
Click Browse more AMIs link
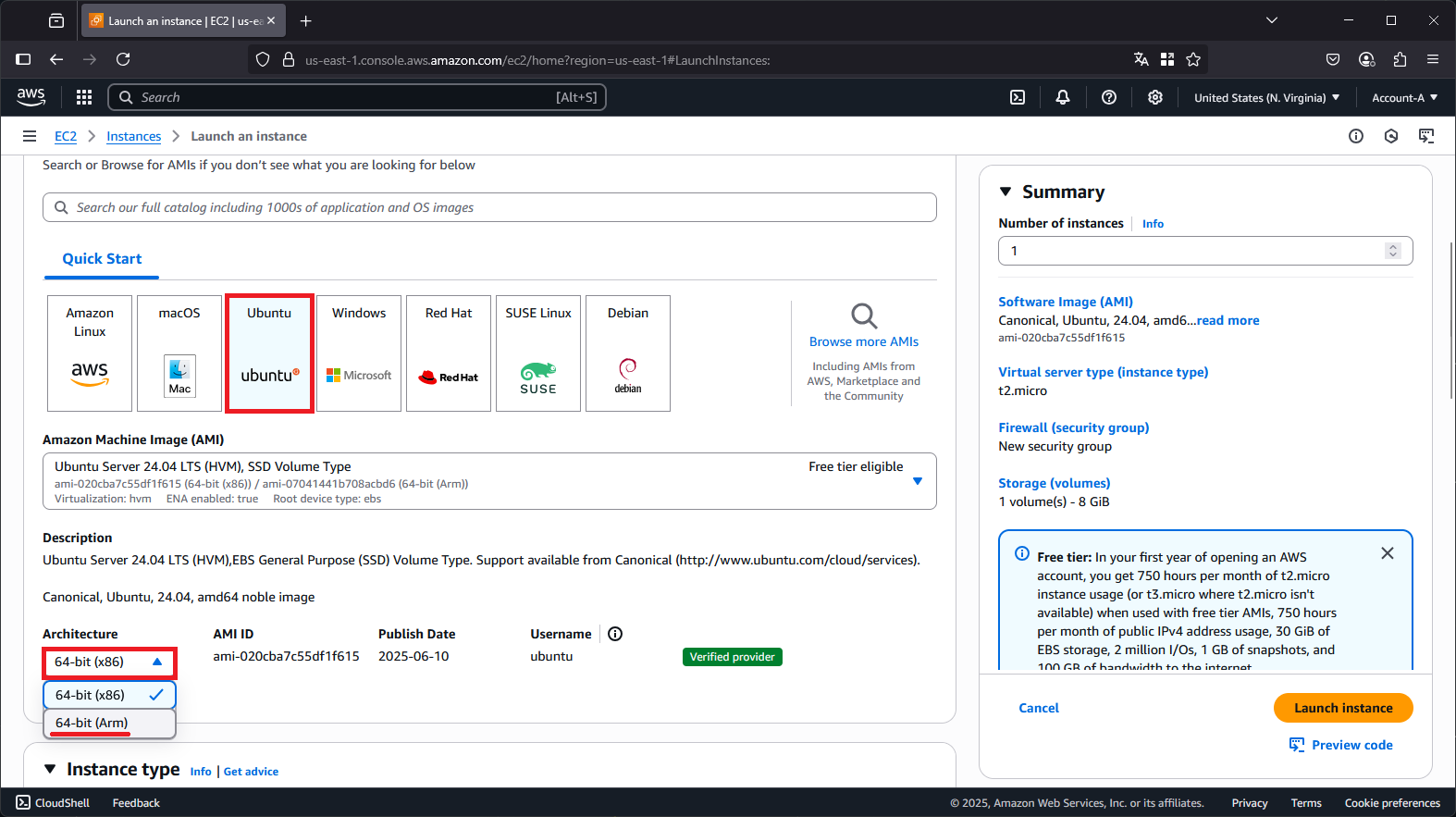[x=864, y=341]
